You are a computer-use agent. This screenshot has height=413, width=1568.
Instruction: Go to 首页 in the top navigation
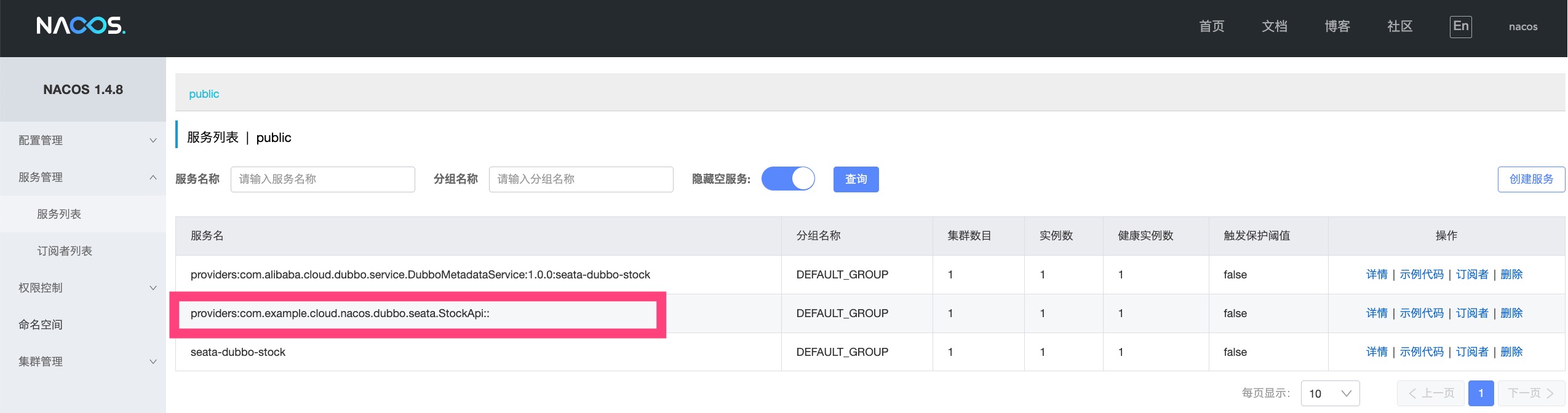click(1211, 26)
